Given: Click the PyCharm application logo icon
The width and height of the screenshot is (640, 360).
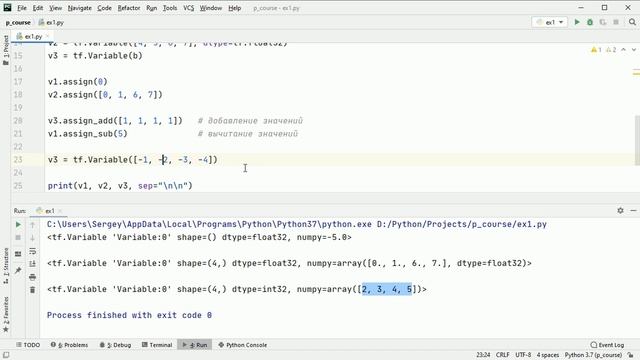Looking at the screenshot, I should click(x=7, y=7).
